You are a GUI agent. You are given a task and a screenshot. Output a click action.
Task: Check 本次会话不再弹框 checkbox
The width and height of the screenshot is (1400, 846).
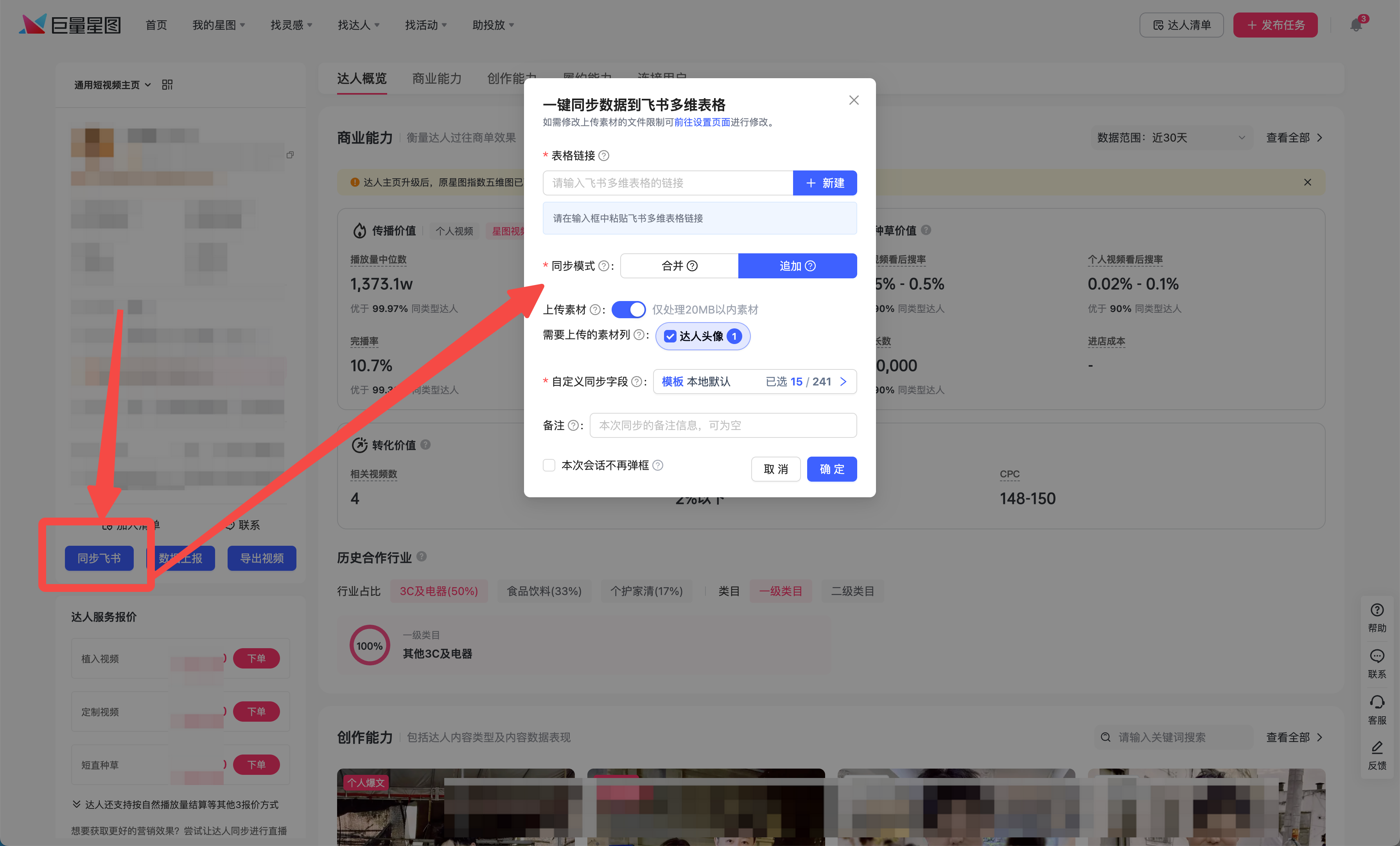pos(549,465)
